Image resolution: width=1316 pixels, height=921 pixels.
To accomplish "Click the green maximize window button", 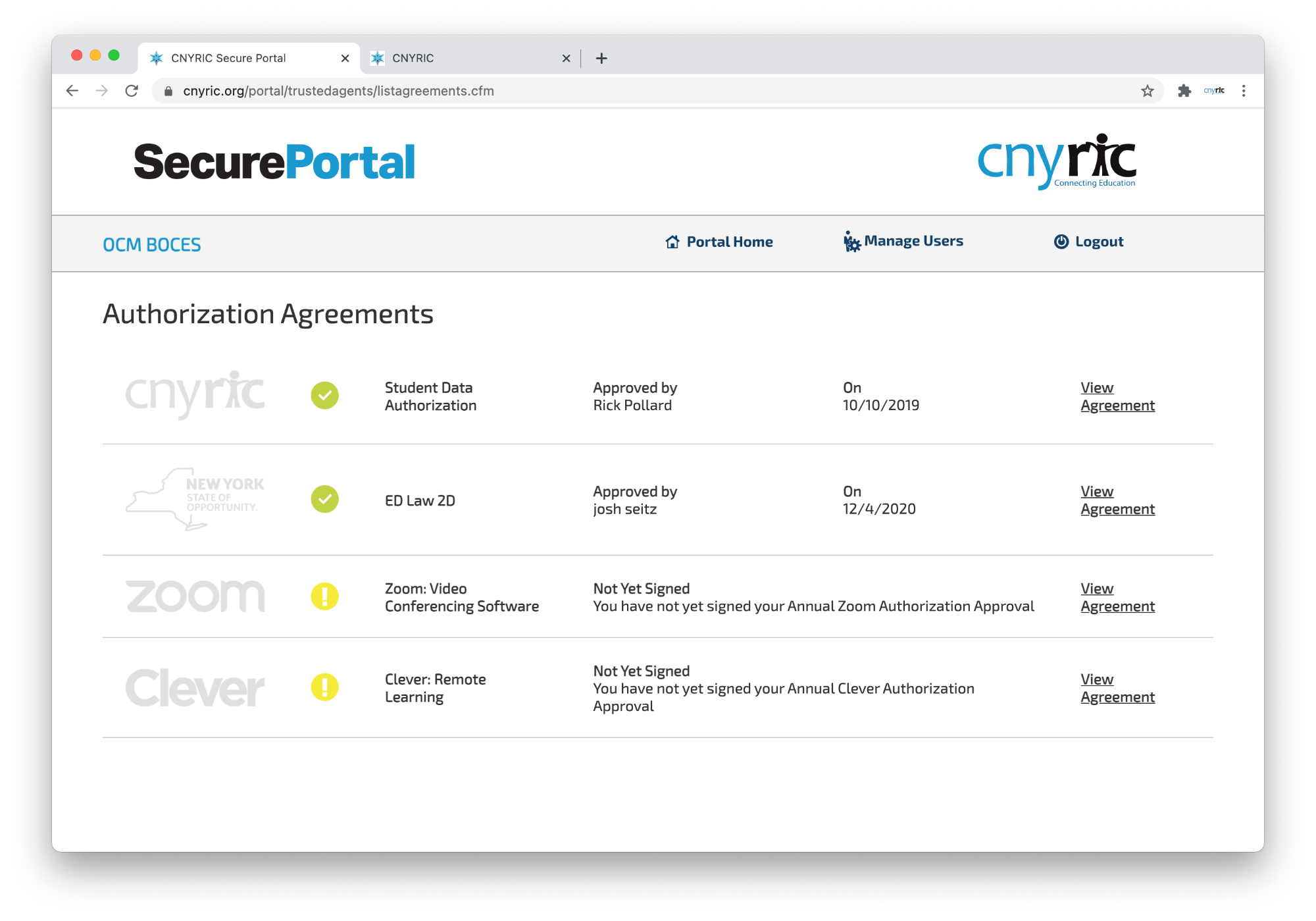I will click(x=114, y=55).
